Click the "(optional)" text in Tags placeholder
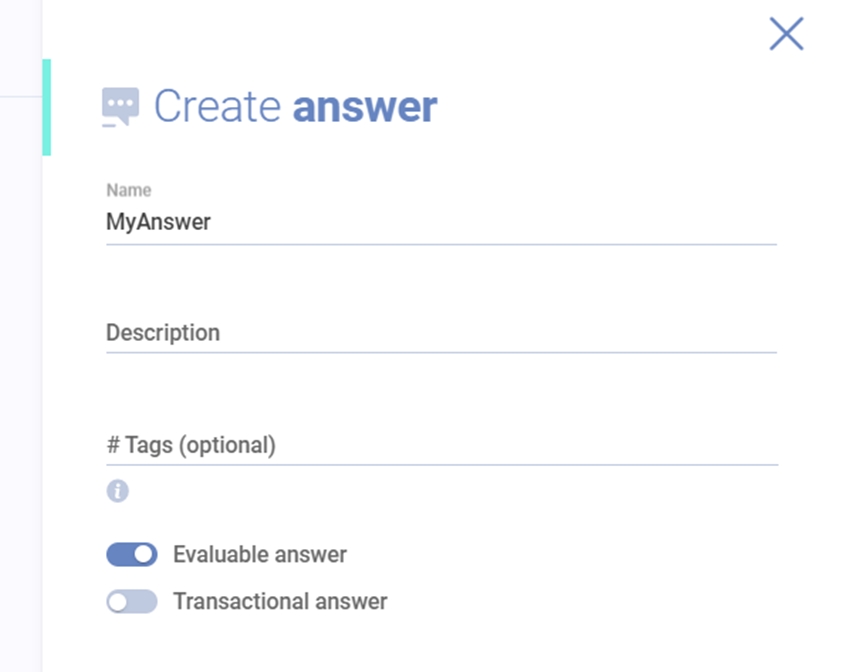The height and width of the screenshot is (672, 841). (227, 445)
